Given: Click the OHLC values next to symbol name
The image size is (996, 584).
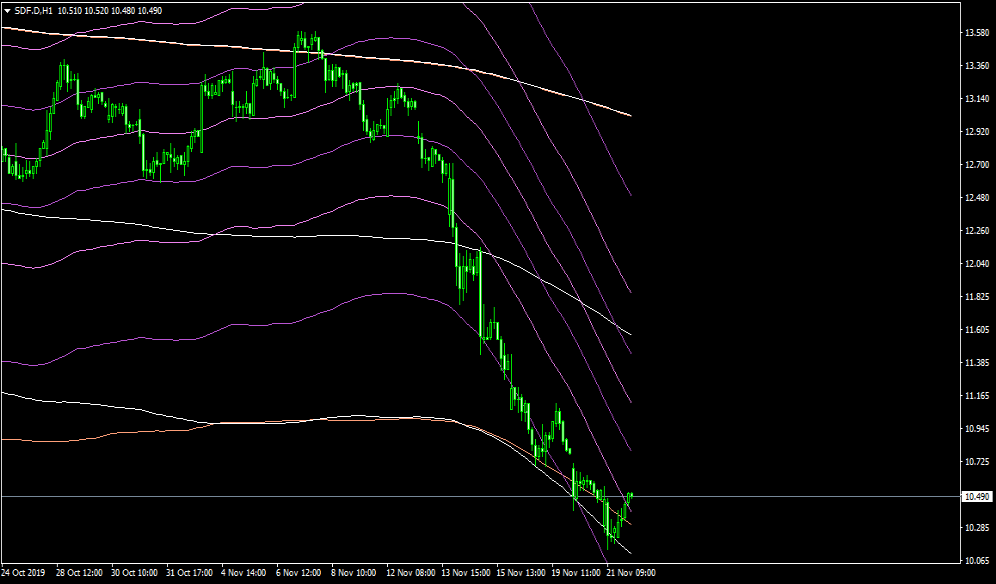Looking at the screenshot, I should (x=110, y=10).
